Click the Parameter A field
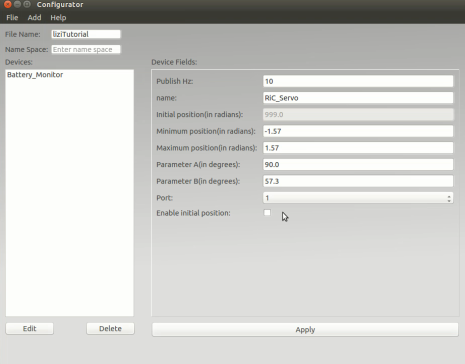Viewport: 465px width, 364px height. (358, 164)
